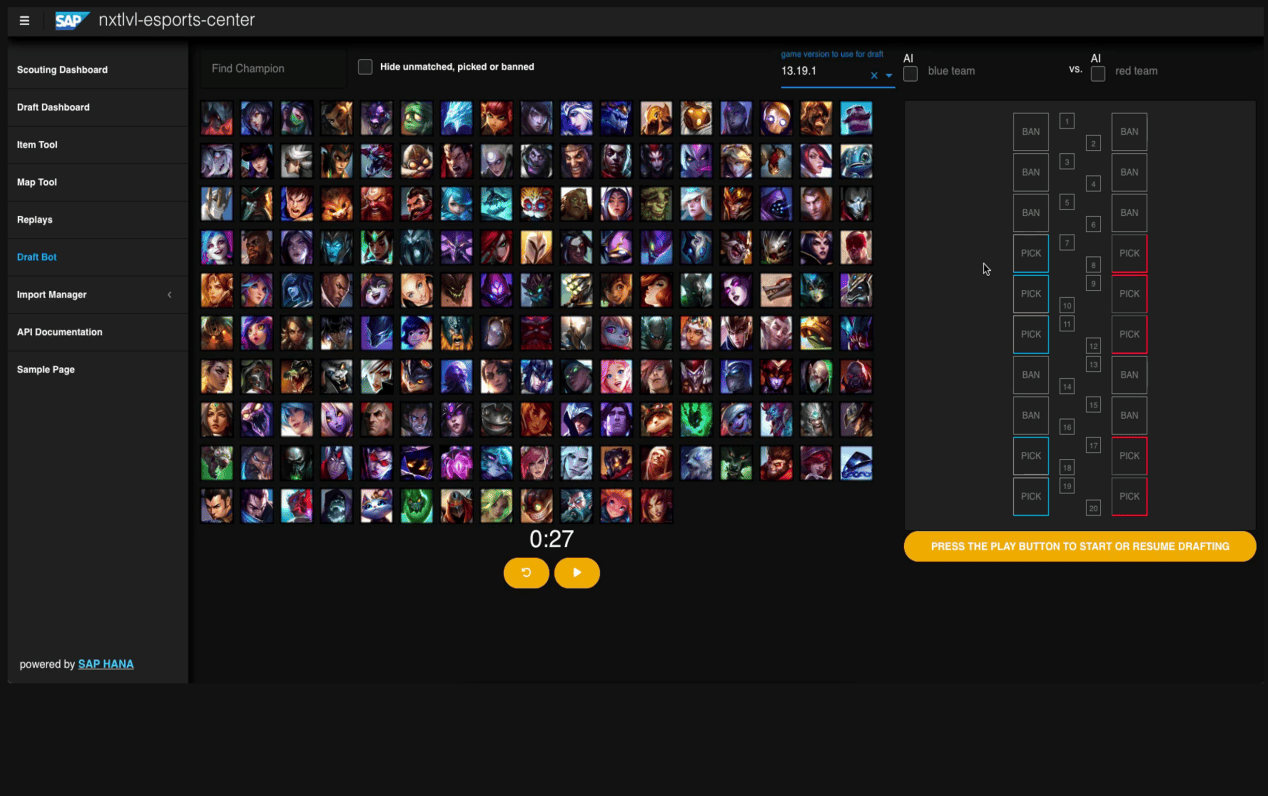Clear the 13.19.1 game version selection
The width and height of the screenshot is (1268, 796).
pos(874,75)
